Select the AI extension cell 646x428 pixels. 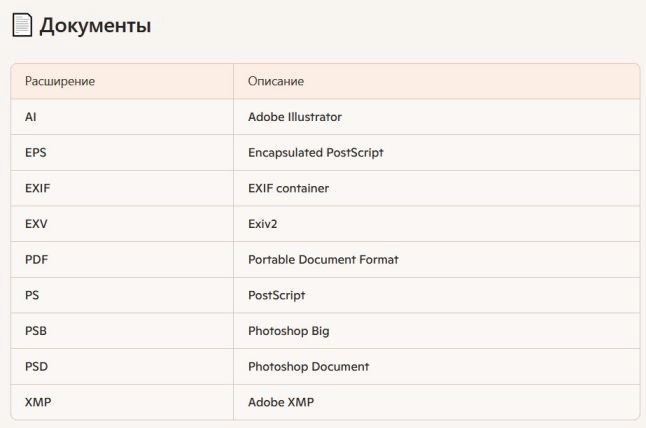click(x=31, y=117)
